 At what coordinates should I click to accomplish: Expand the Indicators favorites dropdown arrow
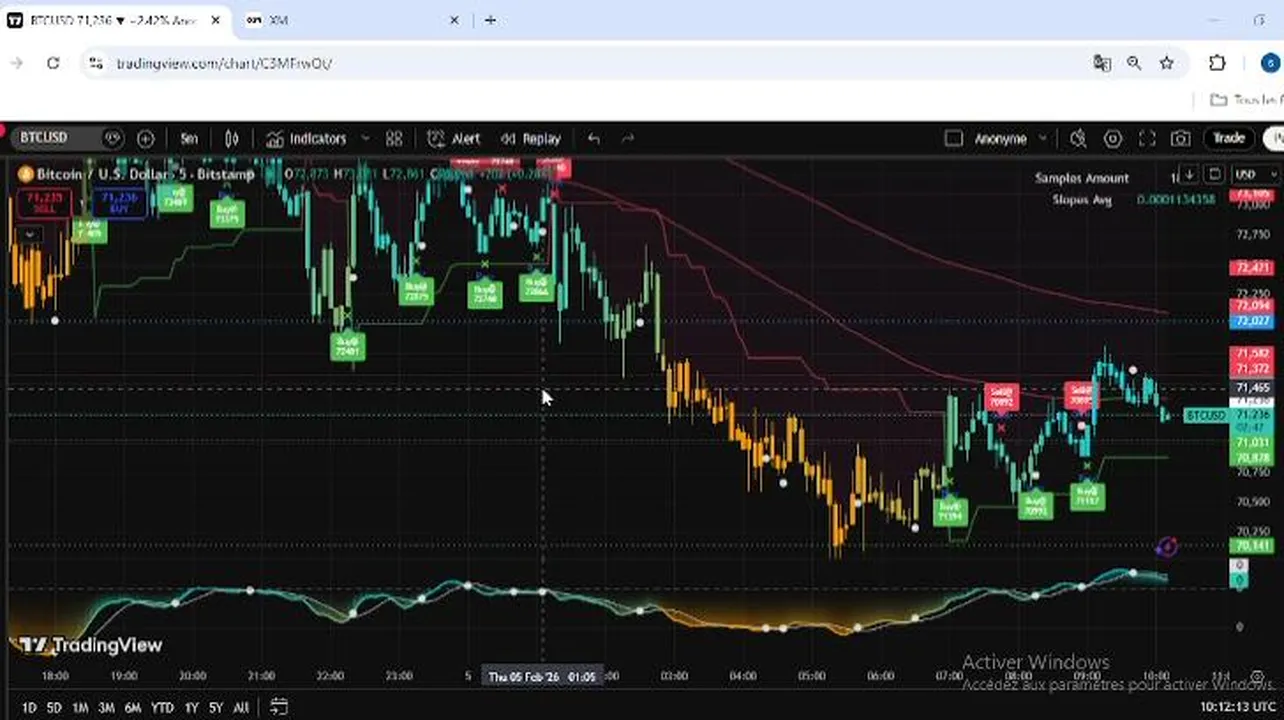pyautogui.click(x=365, y=138)
